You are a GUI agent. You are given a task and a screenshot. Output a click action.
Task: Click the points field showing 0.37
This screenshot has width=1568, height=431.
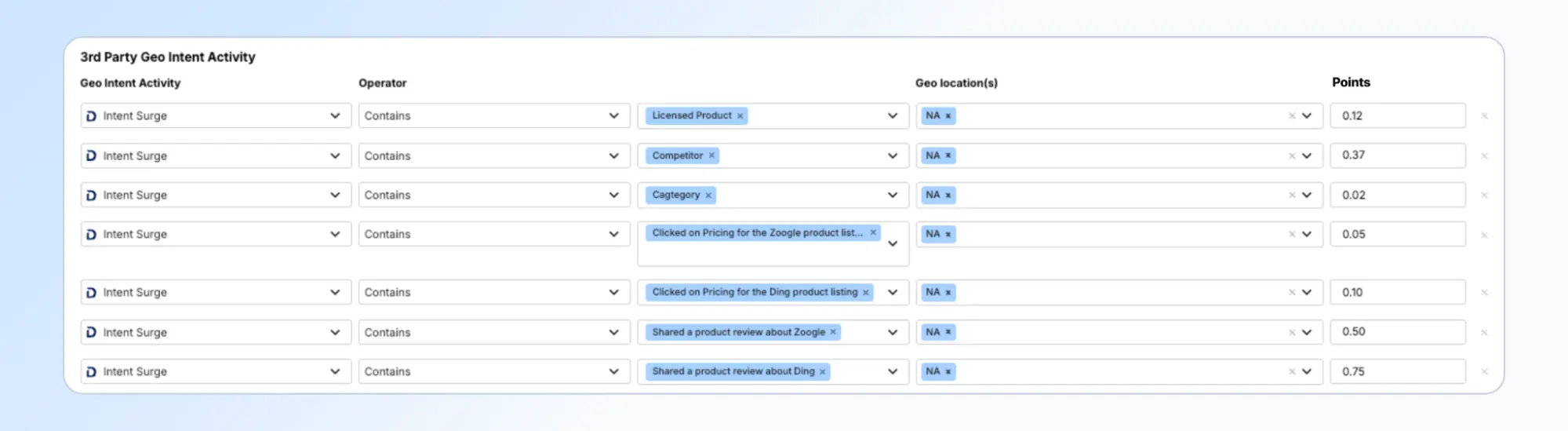pyautogui.click(x=1397, y=155)
